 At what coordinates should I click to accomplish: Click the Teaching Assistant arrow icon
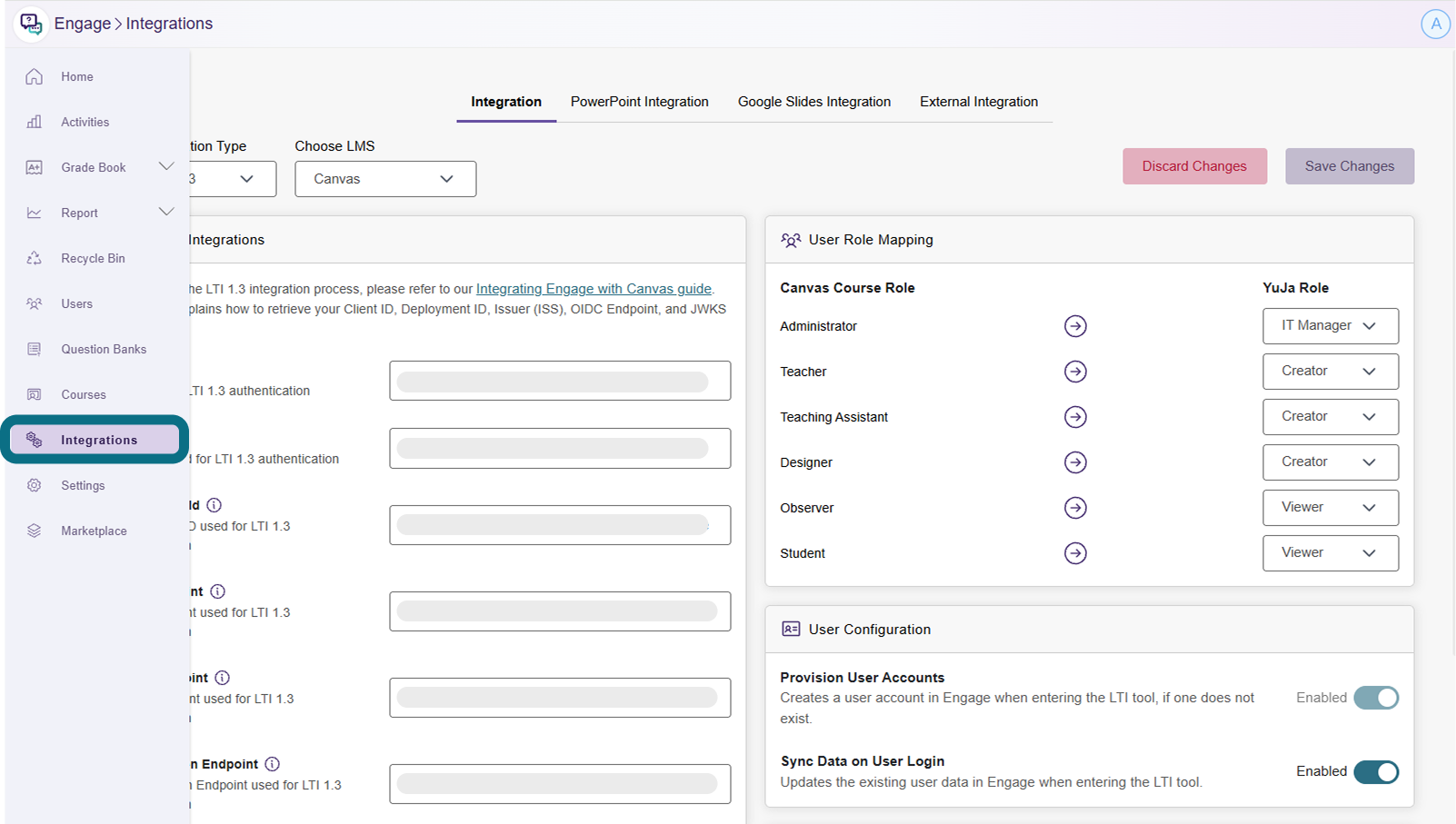(x=1075, y=417)
